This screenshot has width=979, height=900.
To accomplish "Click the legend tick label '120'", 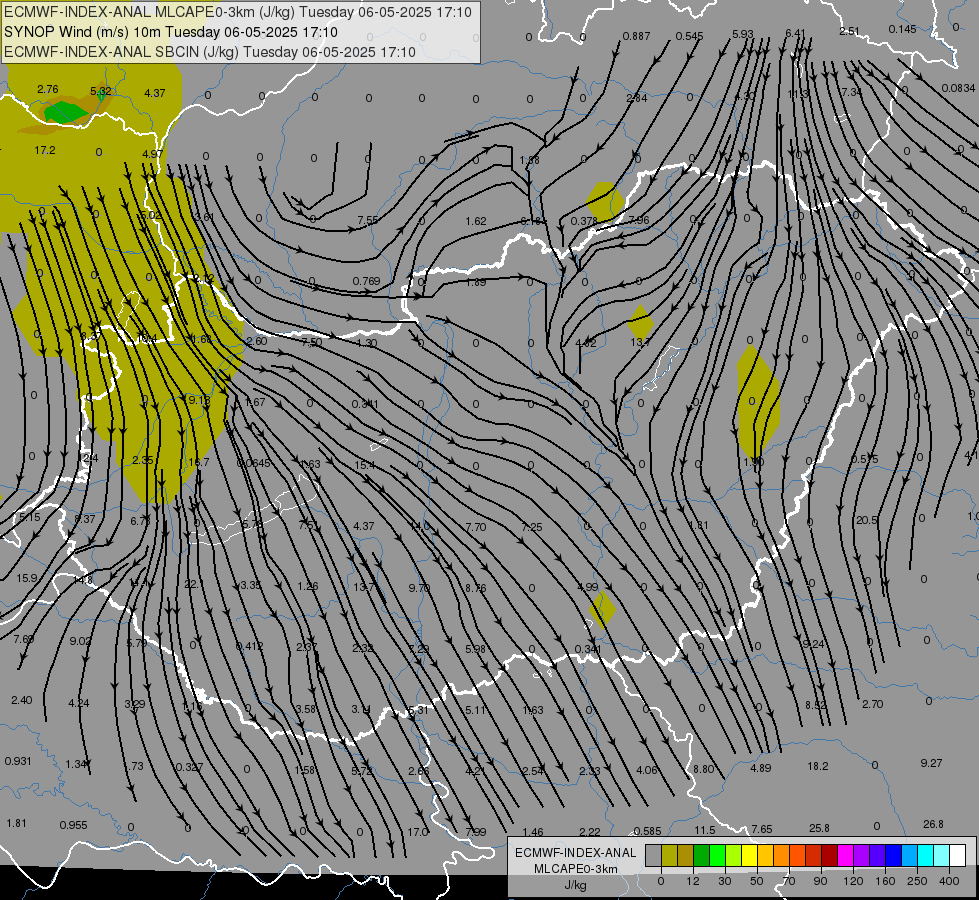I will point(853,881).
